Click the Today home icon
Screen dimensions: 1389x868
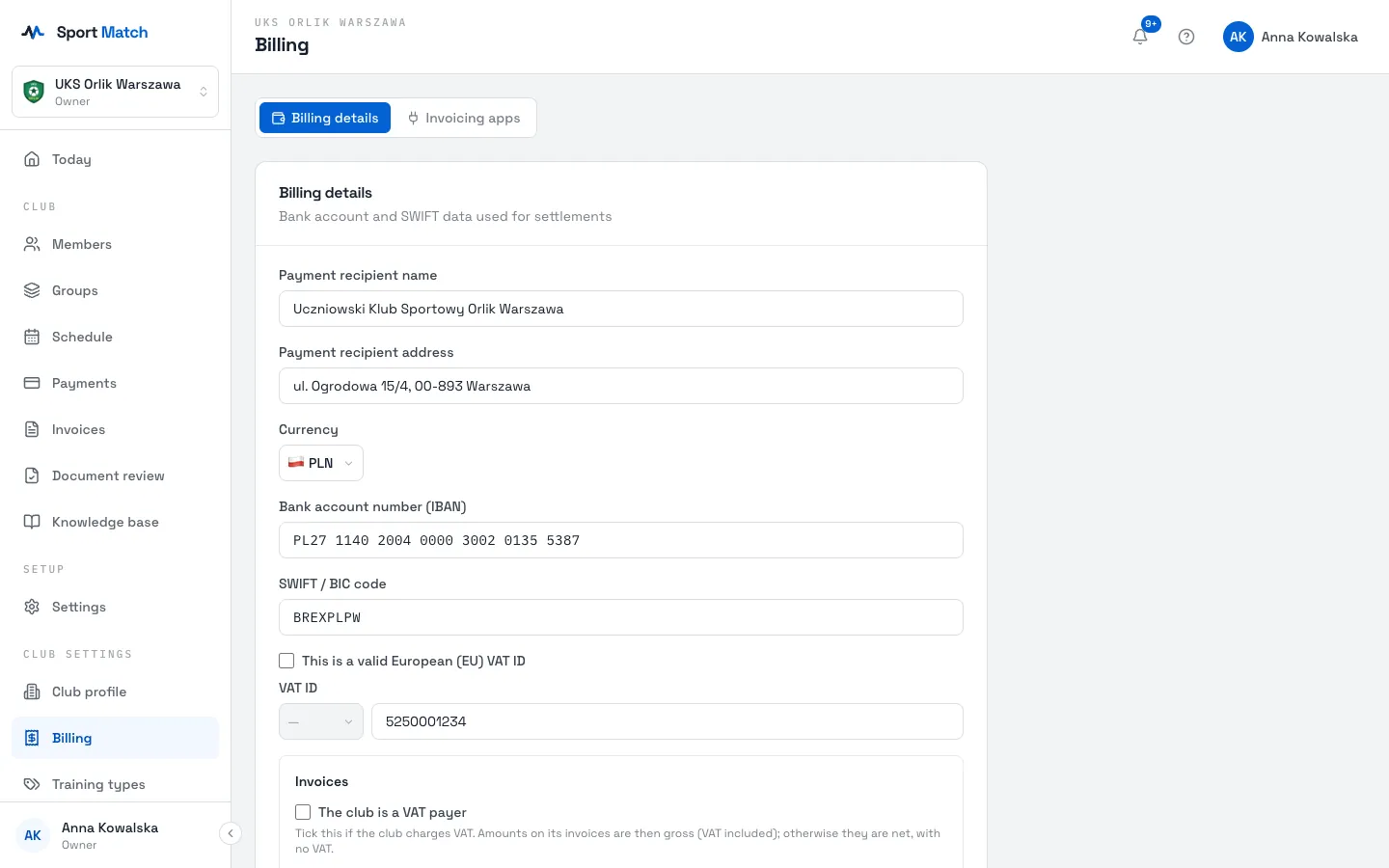tap(32, 159)
